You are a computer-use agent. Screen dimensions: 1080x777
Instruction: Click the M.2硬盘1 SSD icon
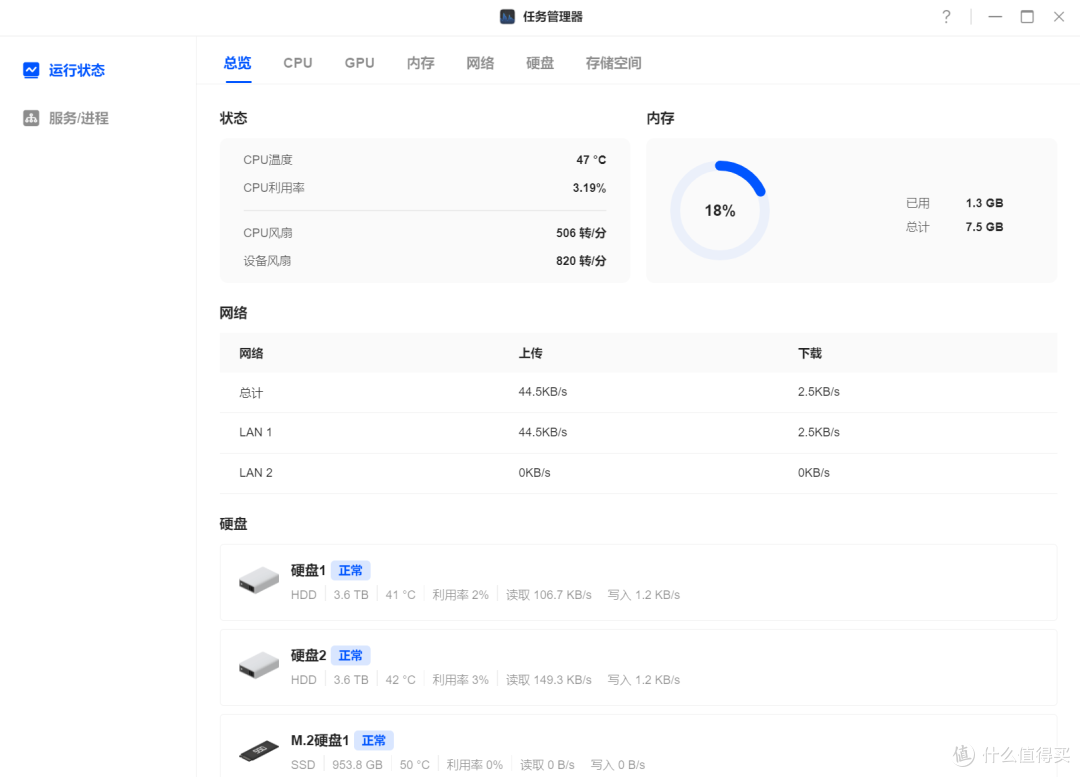259,750
